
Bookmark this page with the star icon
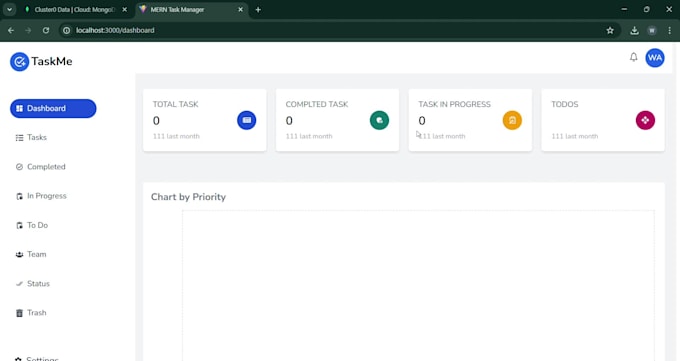[x=610, y=30]
